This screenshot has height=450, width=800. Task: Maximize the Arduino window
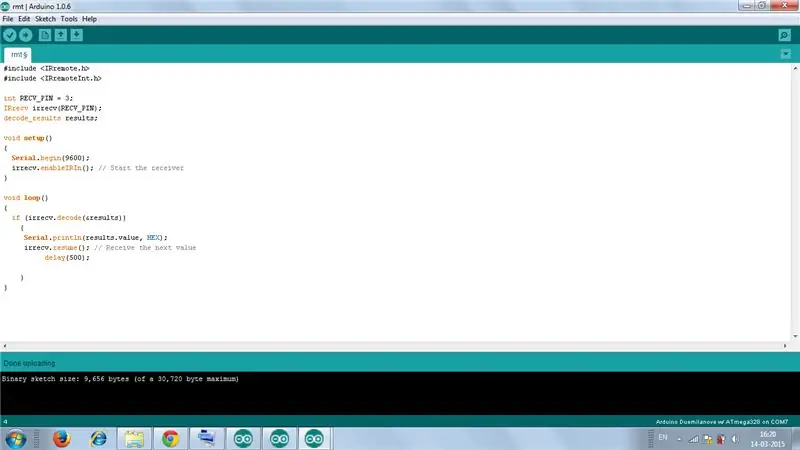762,5
